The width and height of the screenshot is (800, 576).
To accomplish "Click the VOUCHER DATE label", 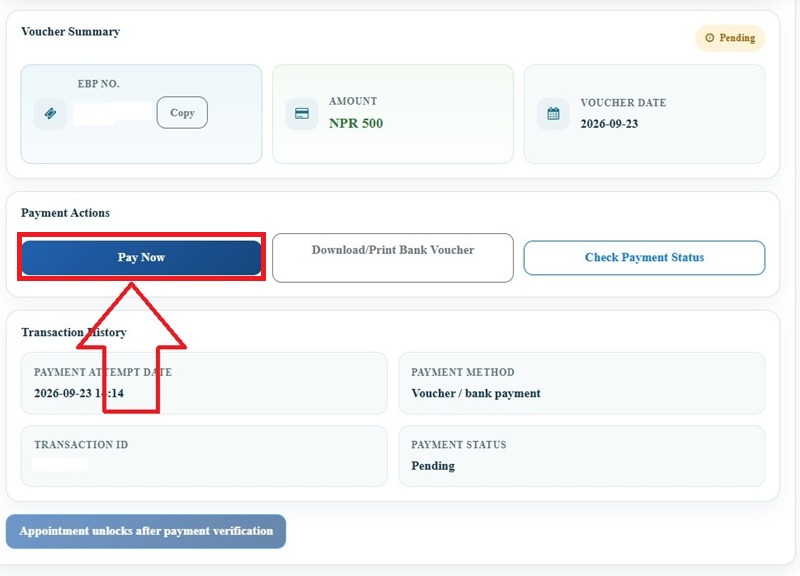I will pos(623,103).
